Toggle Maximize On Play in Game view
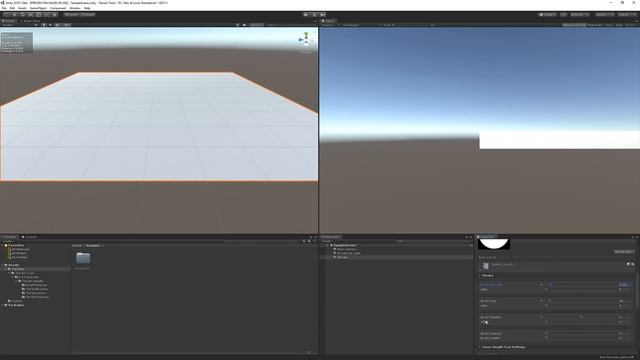The image size is (640, 360). coord(574,25)
